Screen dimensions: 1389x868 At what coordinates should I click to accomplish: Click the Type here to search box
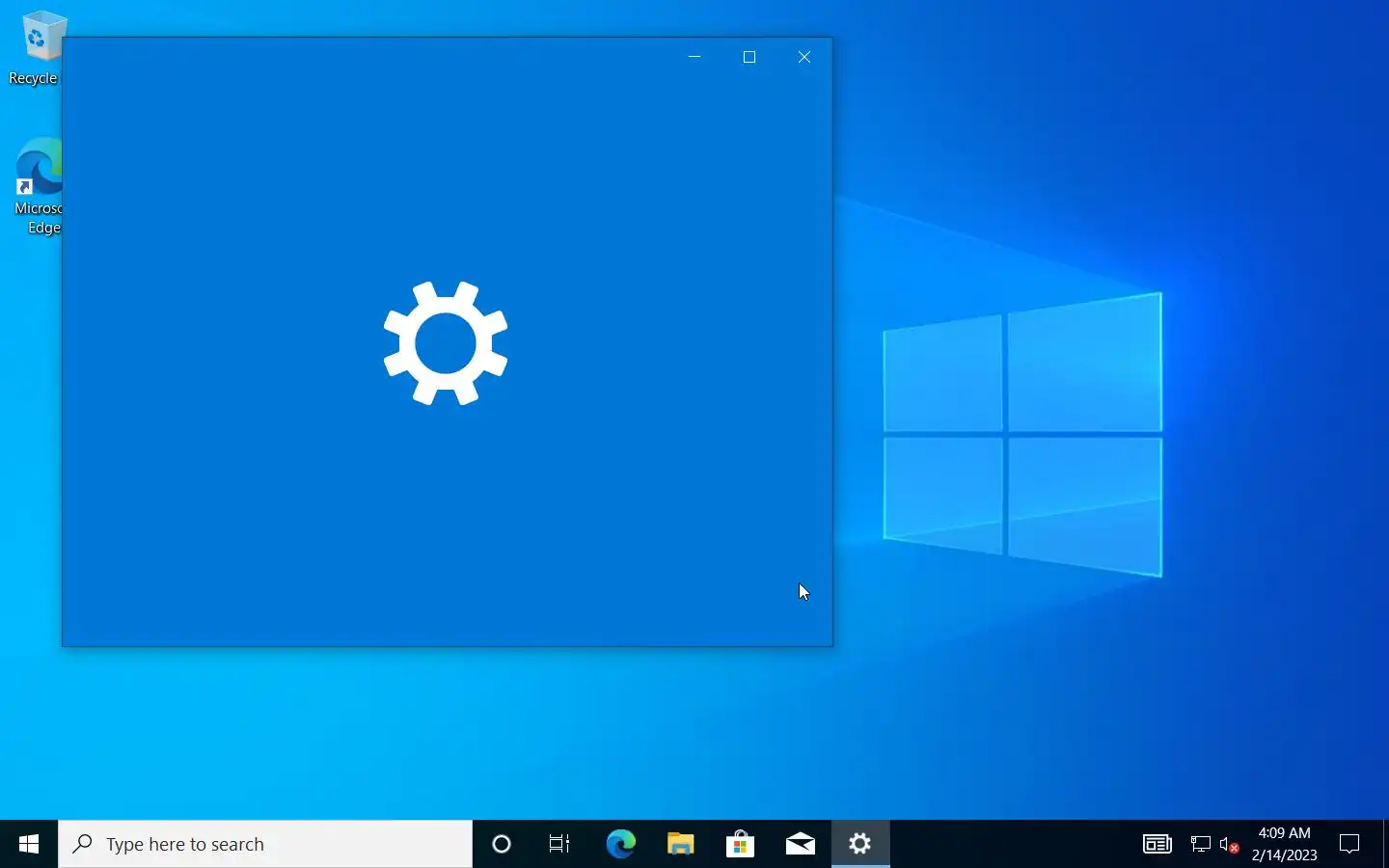(x=265, y=844)
